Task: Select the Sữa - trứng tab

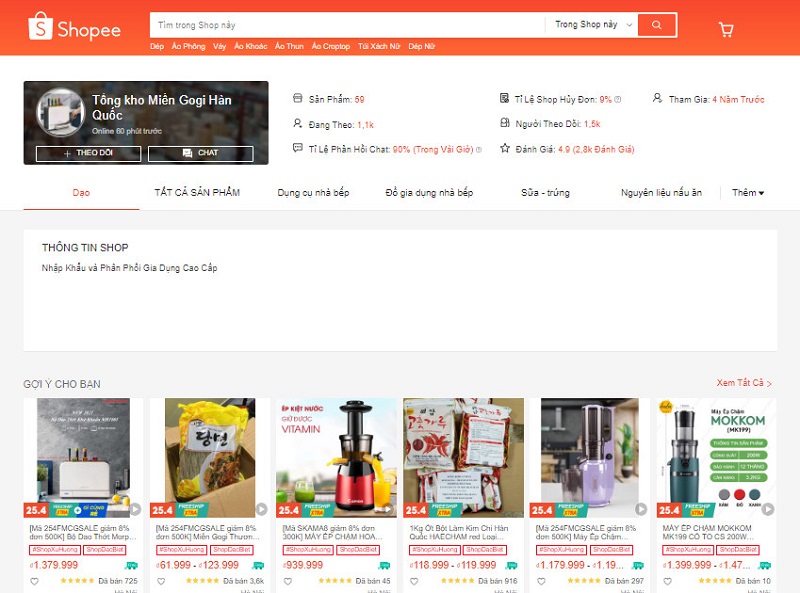Action: coord(546,192)
